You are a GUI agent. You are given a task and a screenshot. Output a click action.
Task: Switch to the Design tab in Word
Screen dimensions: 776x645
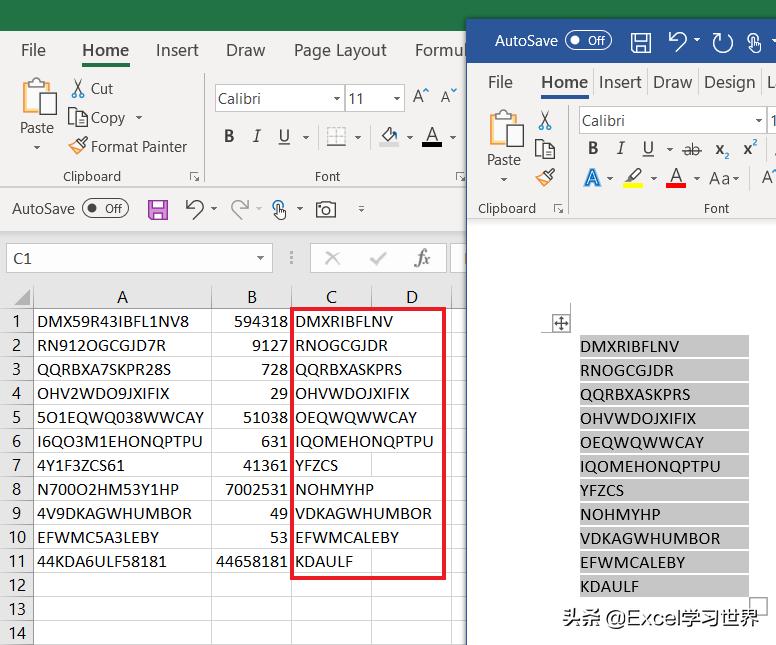coord(729,82)
